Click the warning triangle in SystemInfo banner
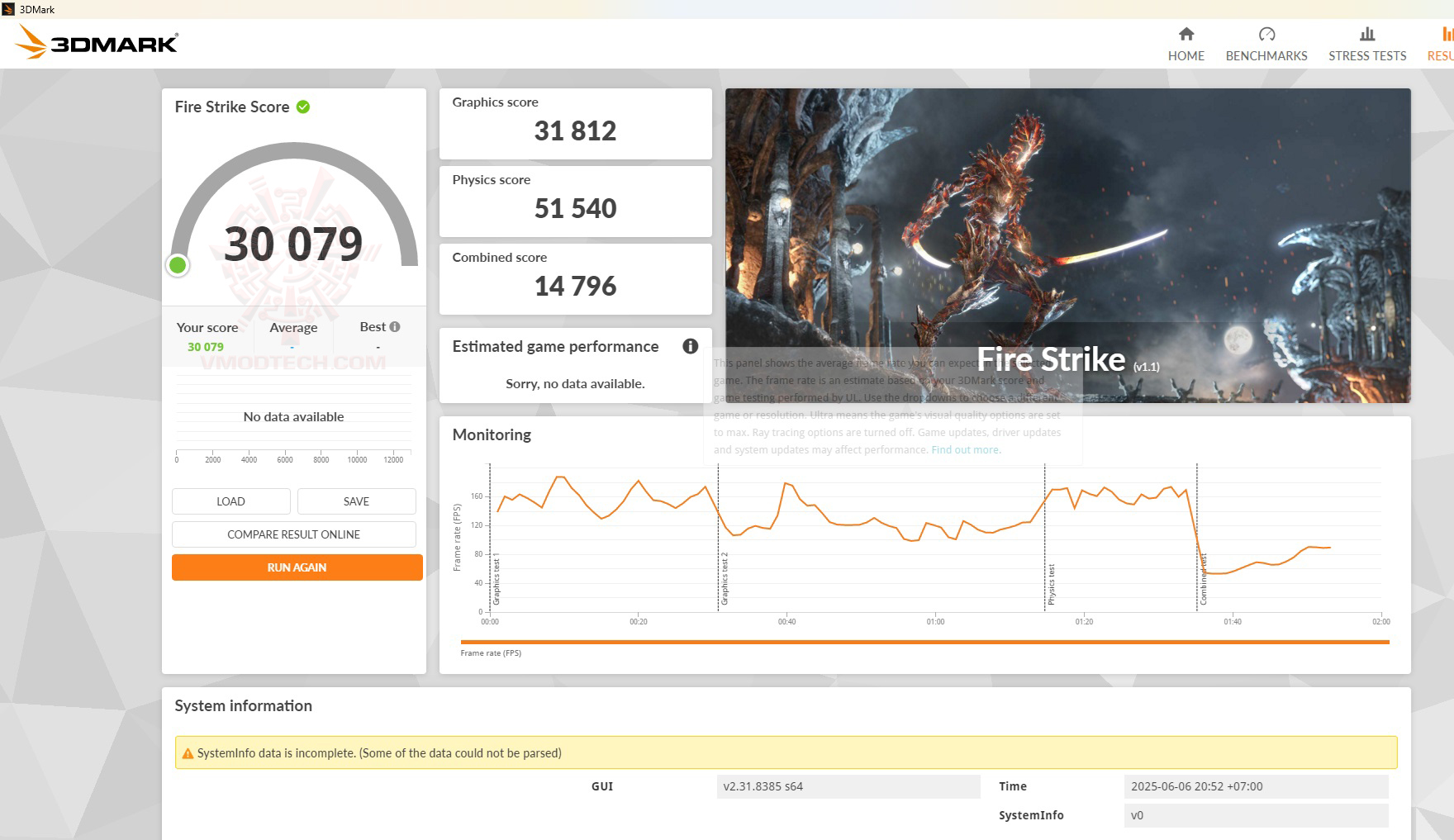Viewport: 1454px width, 840px height. tap(188, 753)
